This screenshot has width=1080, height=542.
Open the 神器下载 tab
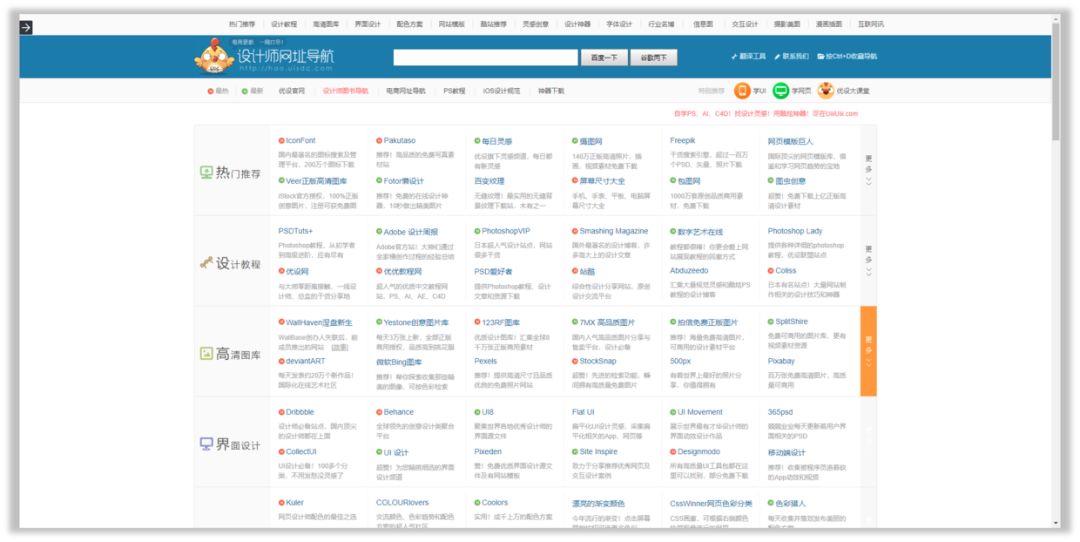pos(551,91)
